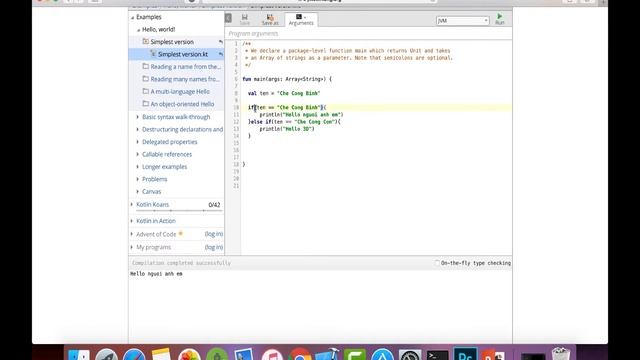Click the 0/42 Koans progress count

pos(214,205)
